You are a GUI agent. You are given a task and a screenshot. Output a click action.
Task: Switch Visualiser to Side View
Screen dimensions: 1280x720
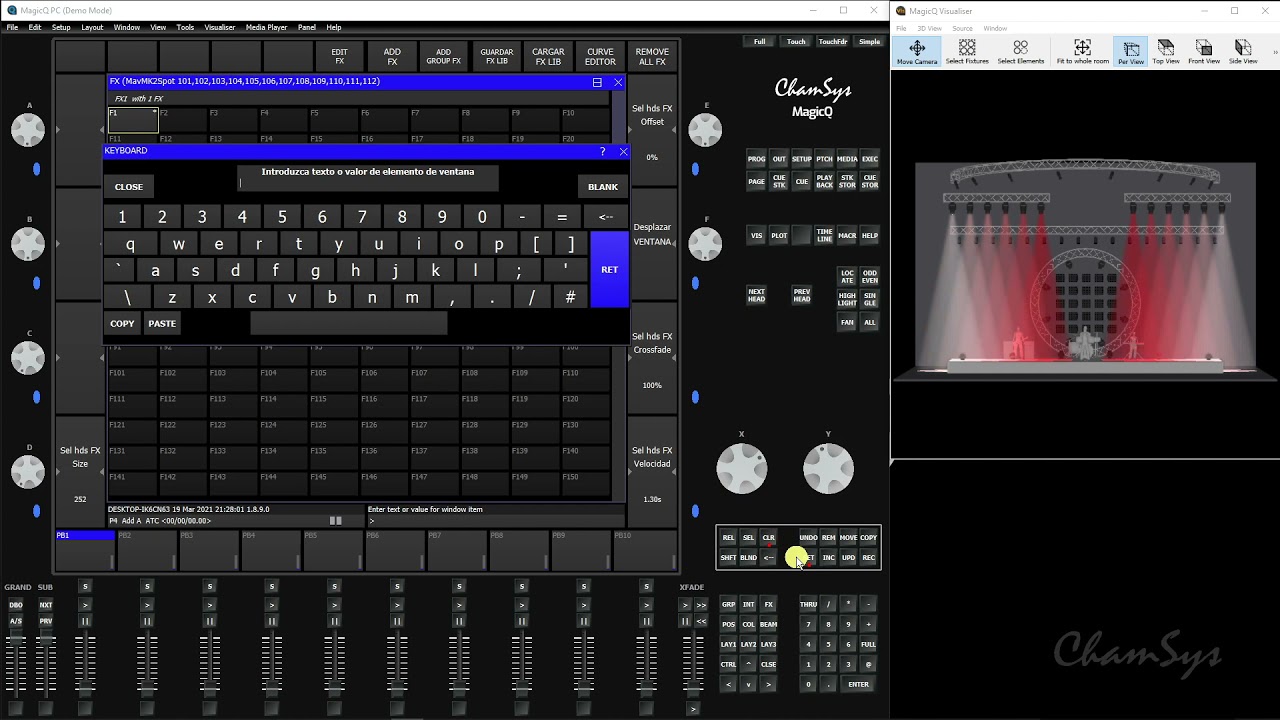(1243, 52)
